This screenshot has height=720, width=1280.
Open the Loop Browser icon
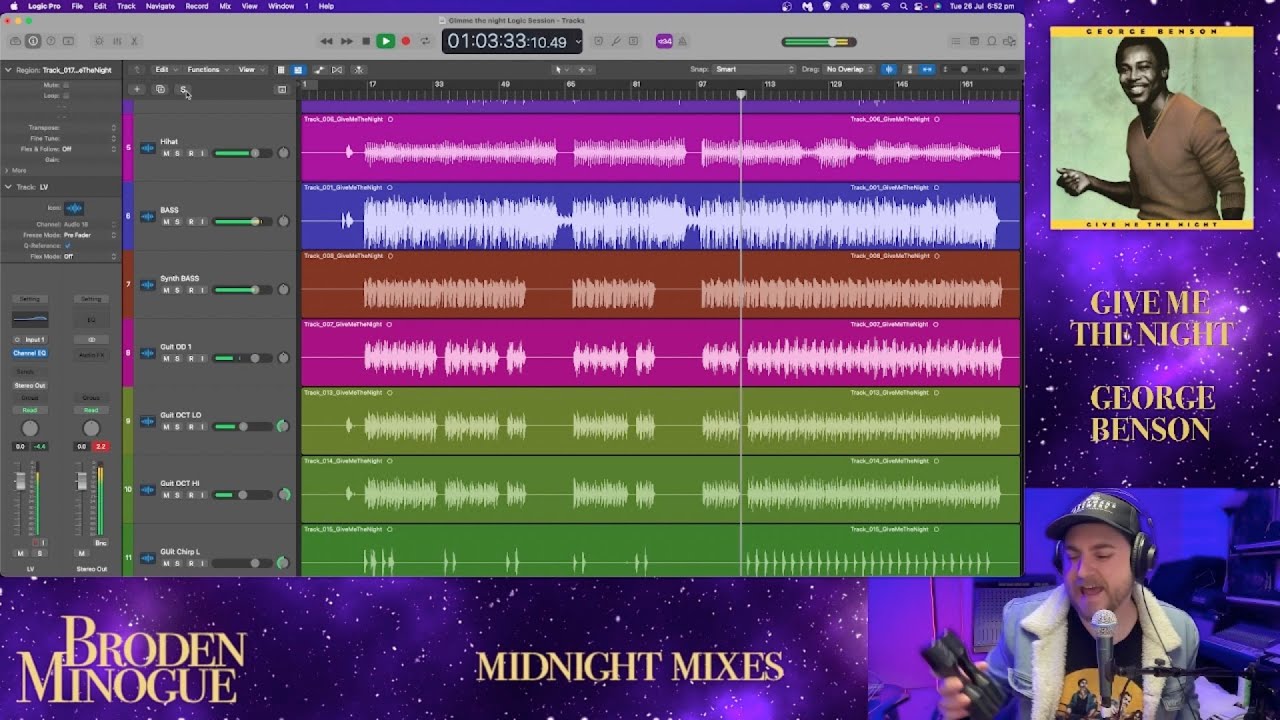(x=992, y=41)
